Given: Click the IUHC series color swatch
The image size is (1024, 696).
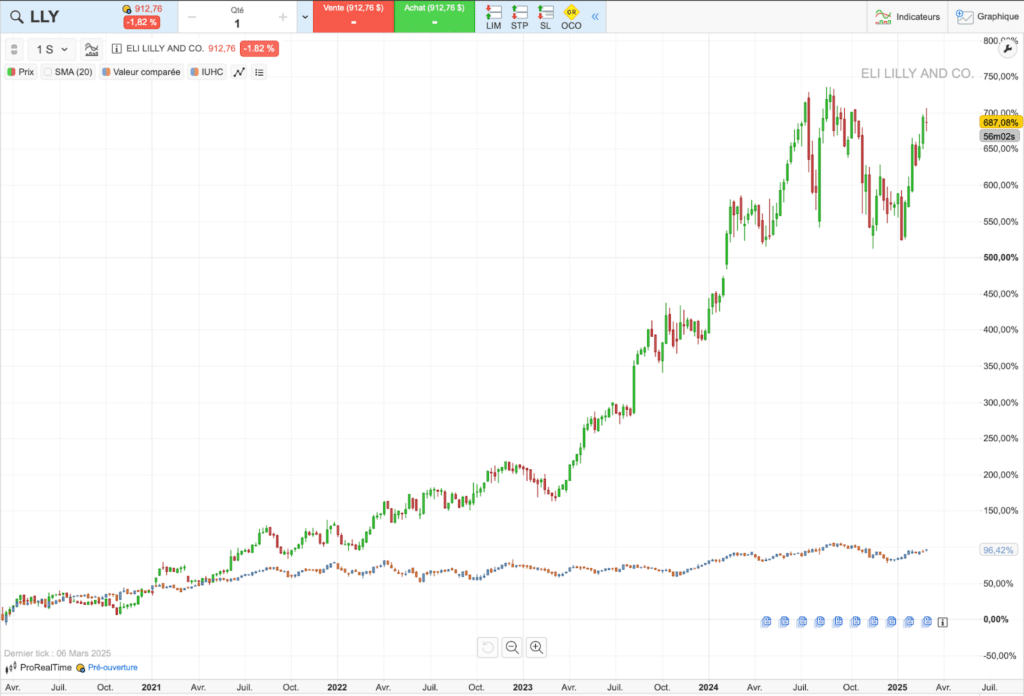Looking at the screenshot, I should [x=194, y=72].
